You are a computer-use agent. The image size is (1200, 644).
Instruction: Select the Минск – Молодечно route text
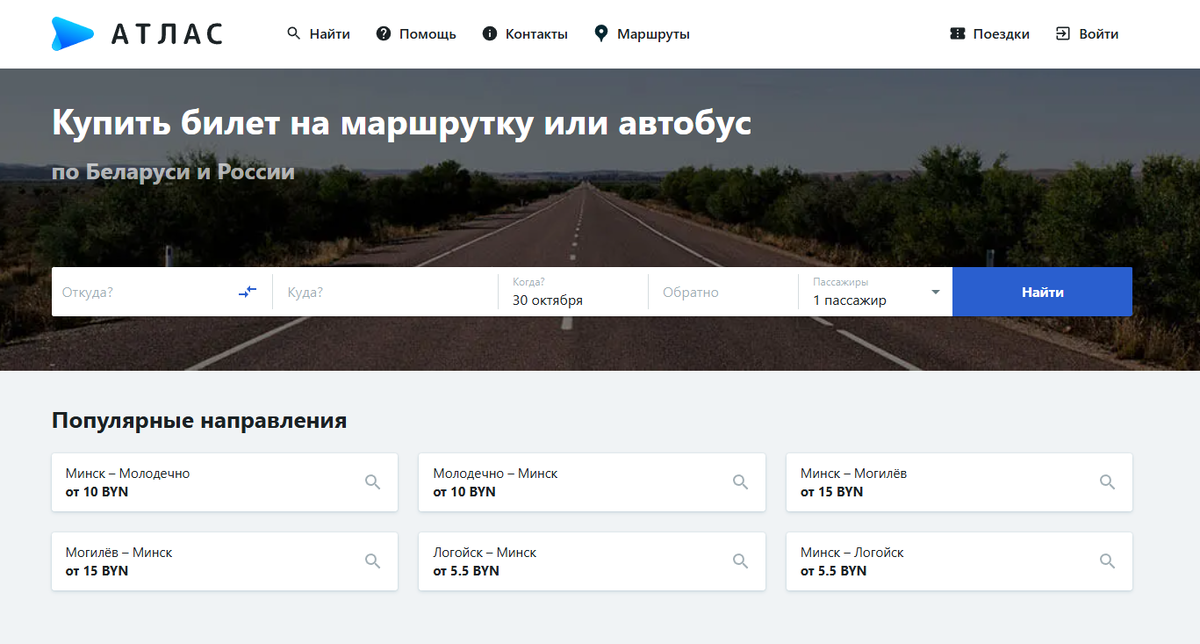tap(128, 473)
